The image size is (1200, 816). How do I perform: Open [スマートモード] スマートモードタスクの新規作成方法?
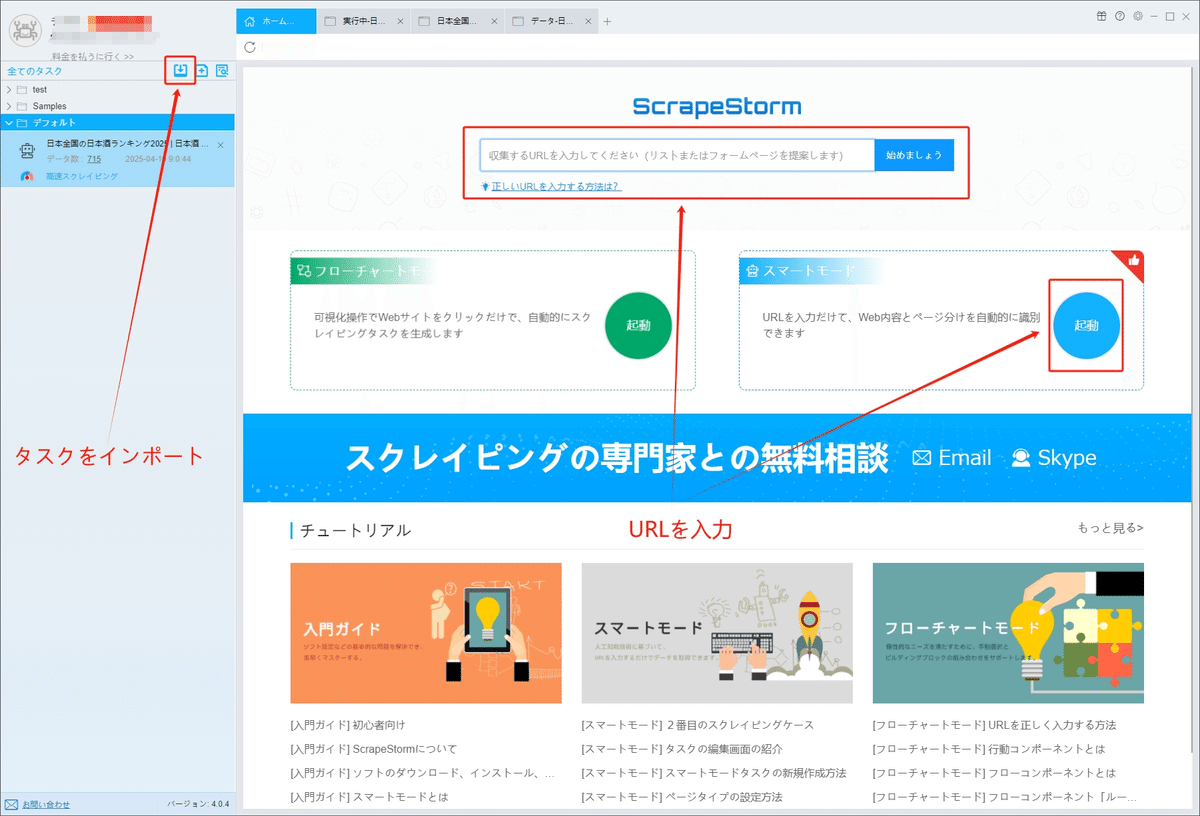click(x=714, y=773)
